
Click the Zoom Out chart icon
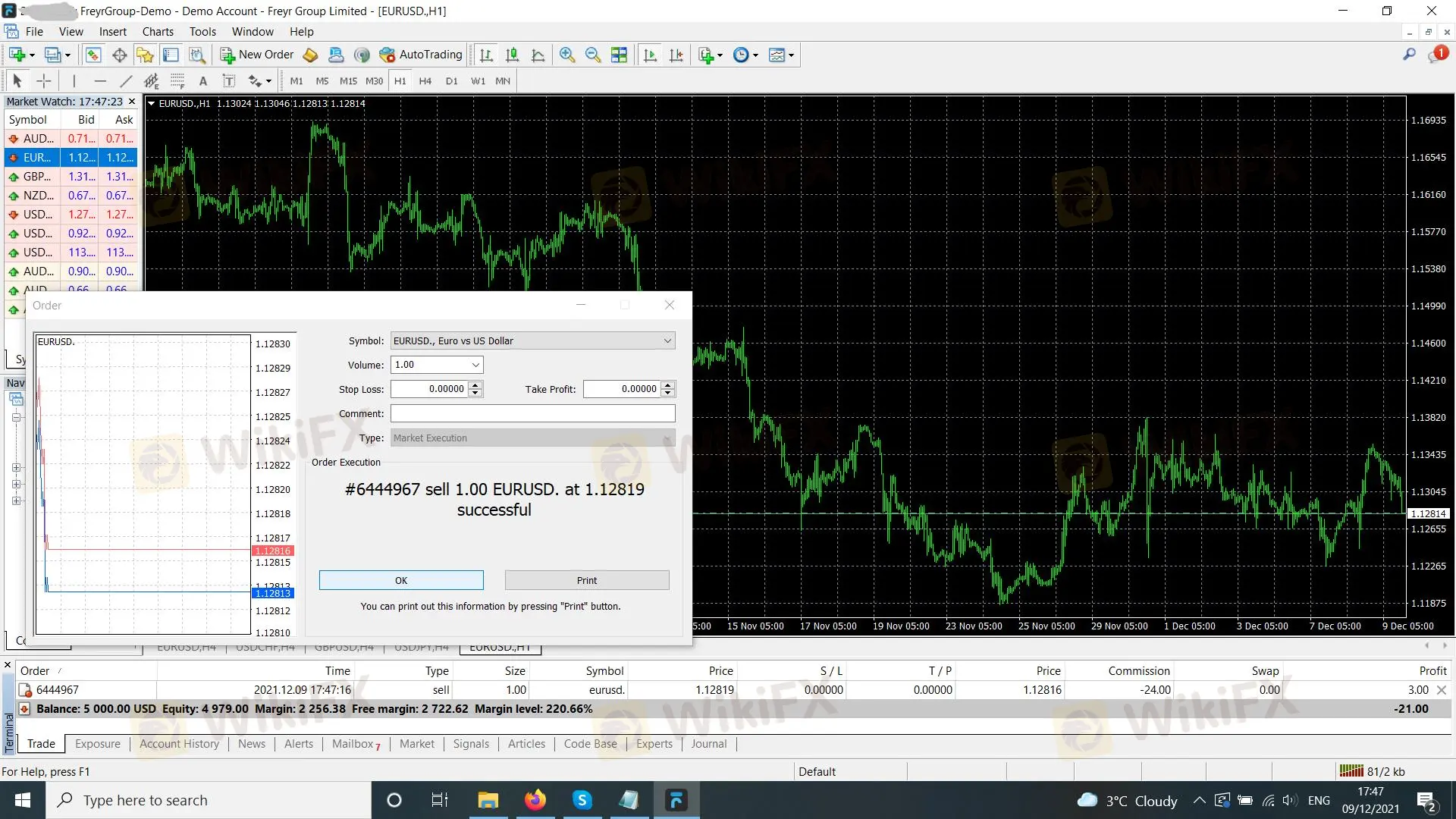593,55
